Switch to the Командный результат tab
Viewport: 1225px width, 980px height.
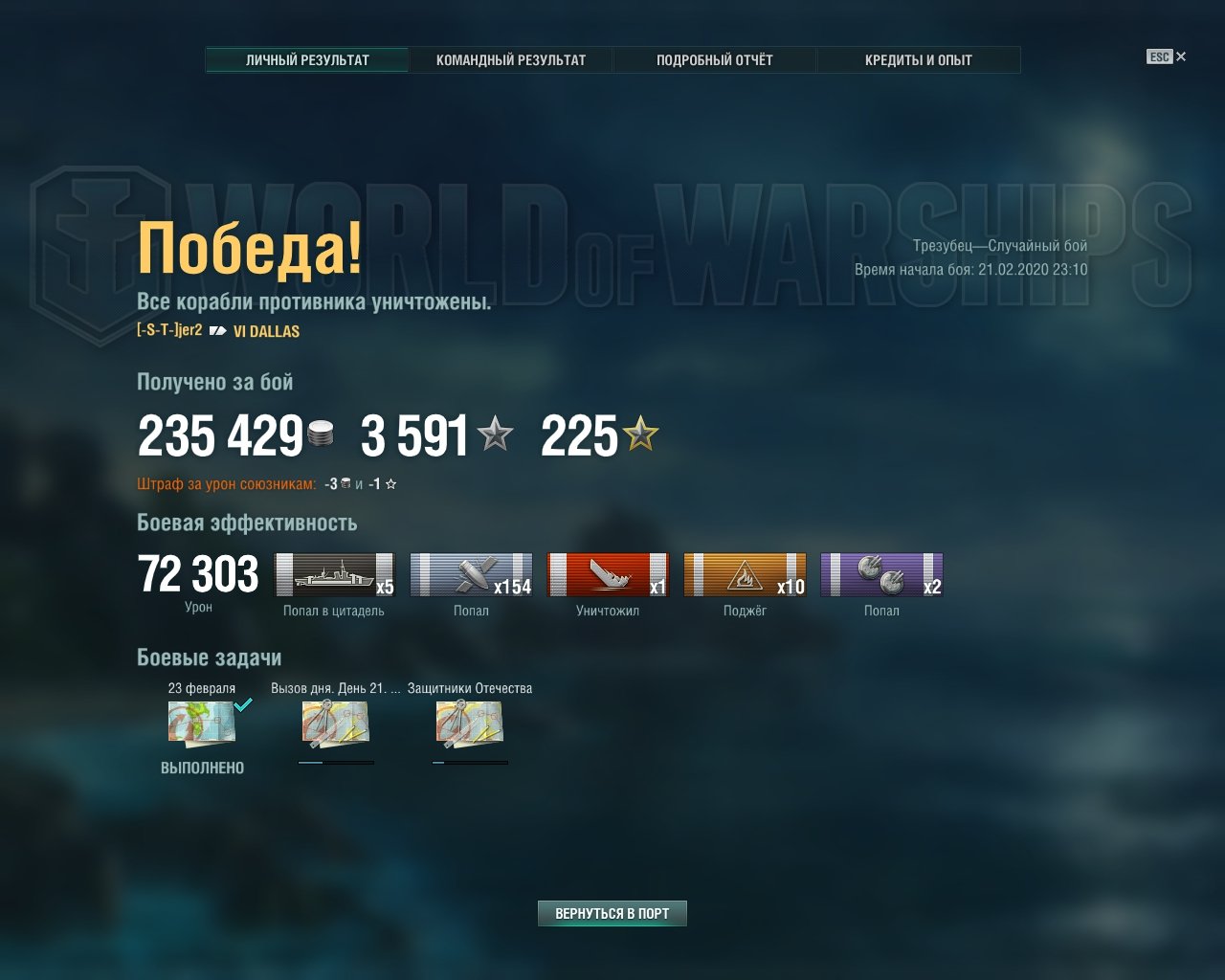[511, 59]
